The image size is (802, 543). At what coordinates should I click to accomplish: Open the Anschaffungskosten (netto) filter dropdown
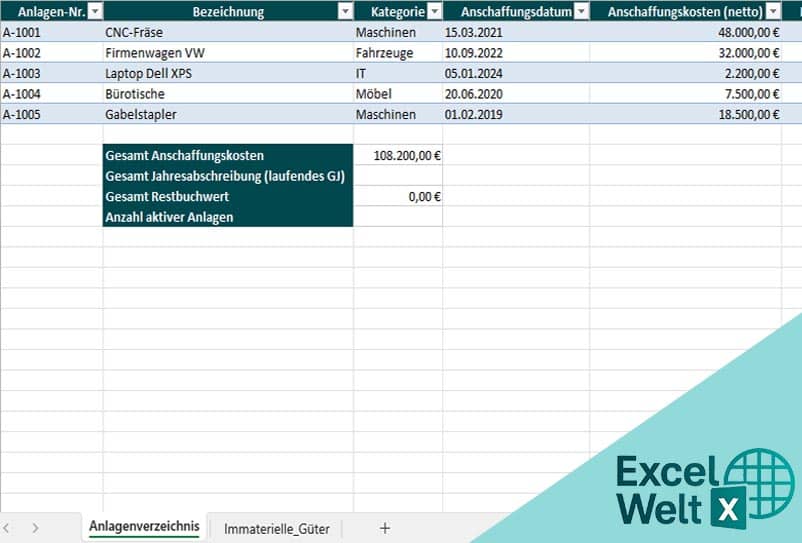[772, 12]
